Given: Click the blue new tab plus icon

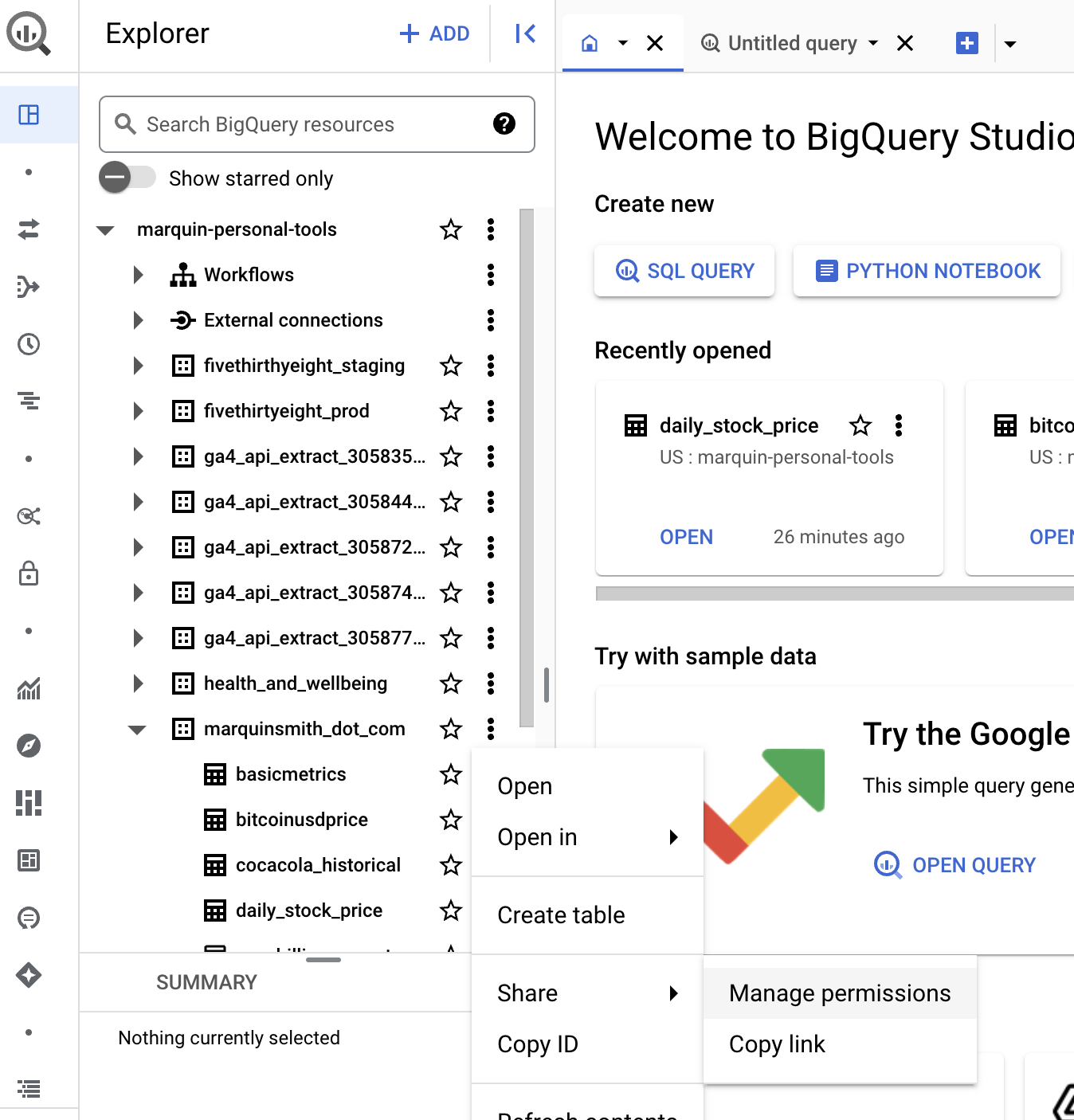Looking at the screenshot, I should coord(967,43).
